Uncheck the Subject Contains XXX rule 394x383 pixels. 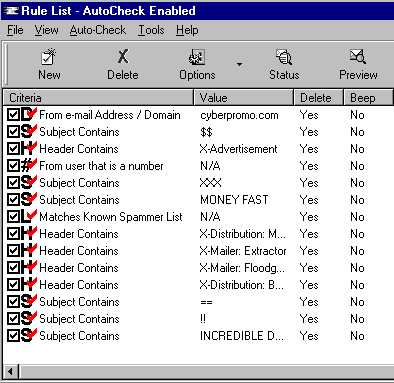pos(13,183)
